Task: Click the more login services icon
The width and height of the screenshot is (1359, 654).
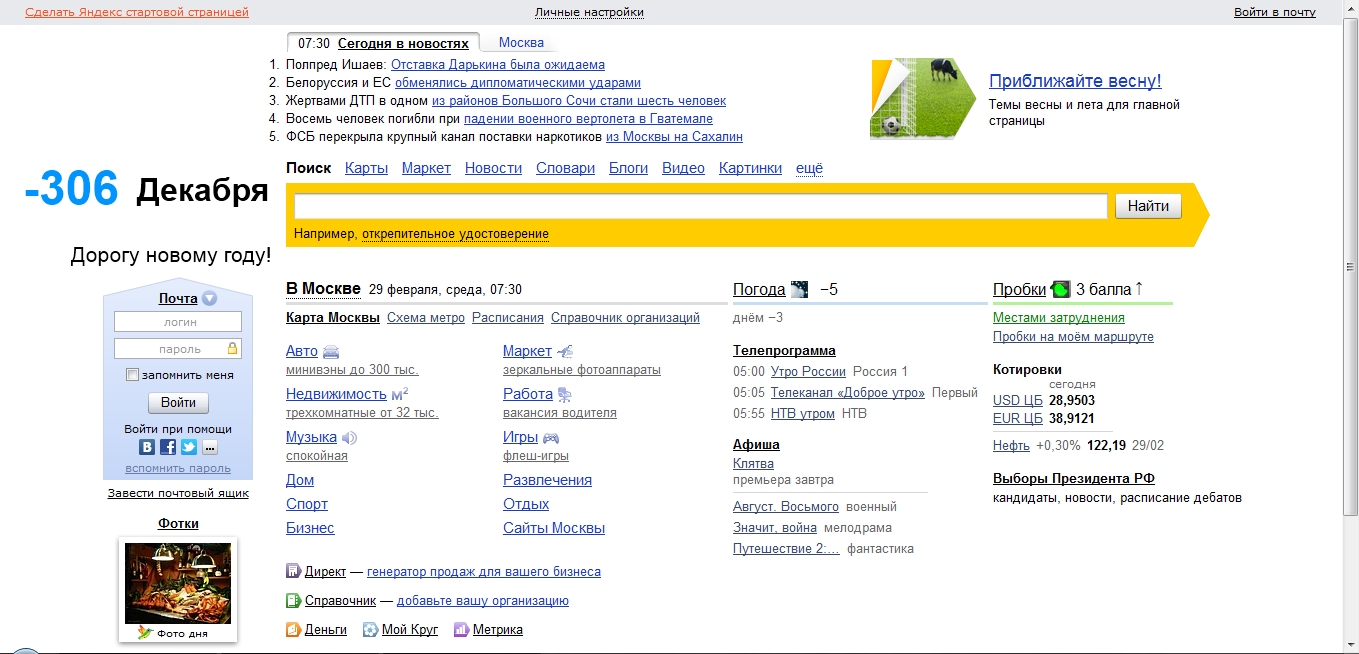Action: tap(210, 447)
